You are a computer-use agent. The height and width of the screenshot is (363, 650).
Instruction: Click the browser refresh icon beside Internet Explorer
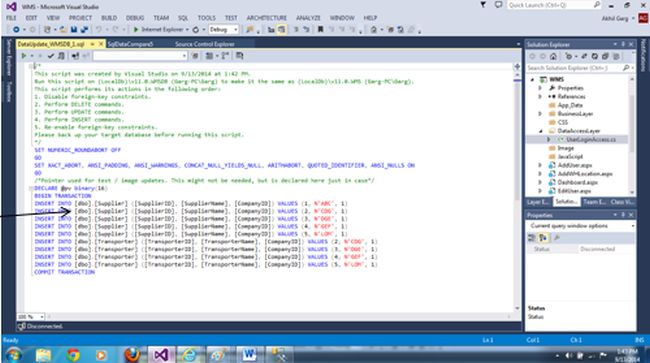pyautogui.click(x=196, y=29)
